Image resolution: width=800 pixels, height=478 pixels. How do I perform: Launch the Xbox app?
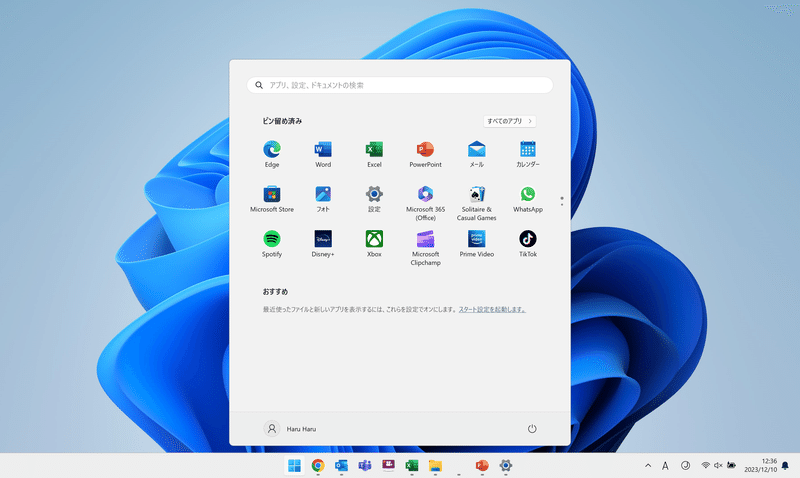point(374,244)
